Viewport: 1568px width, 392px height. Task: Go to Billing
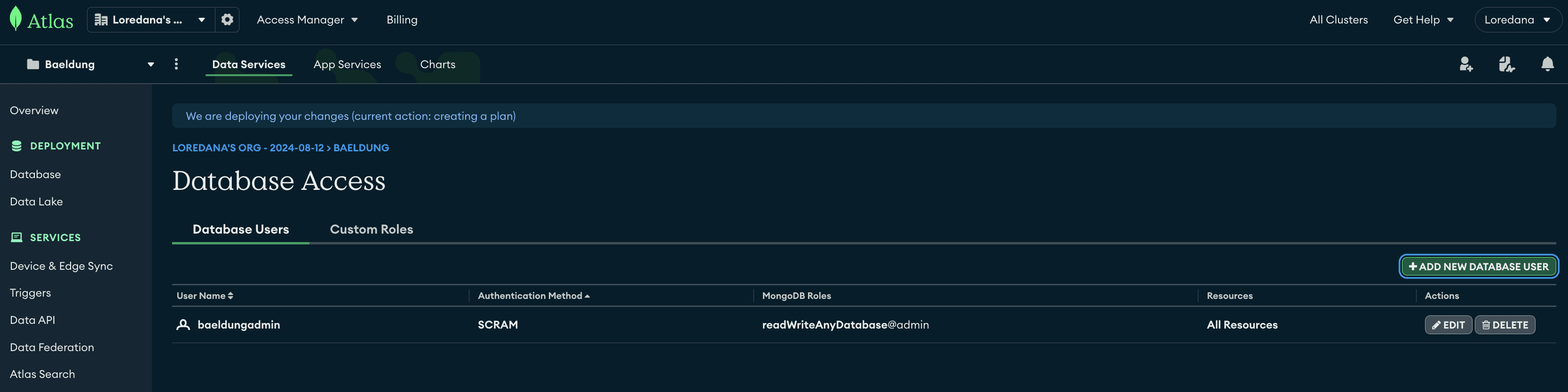tap(402, 19)
